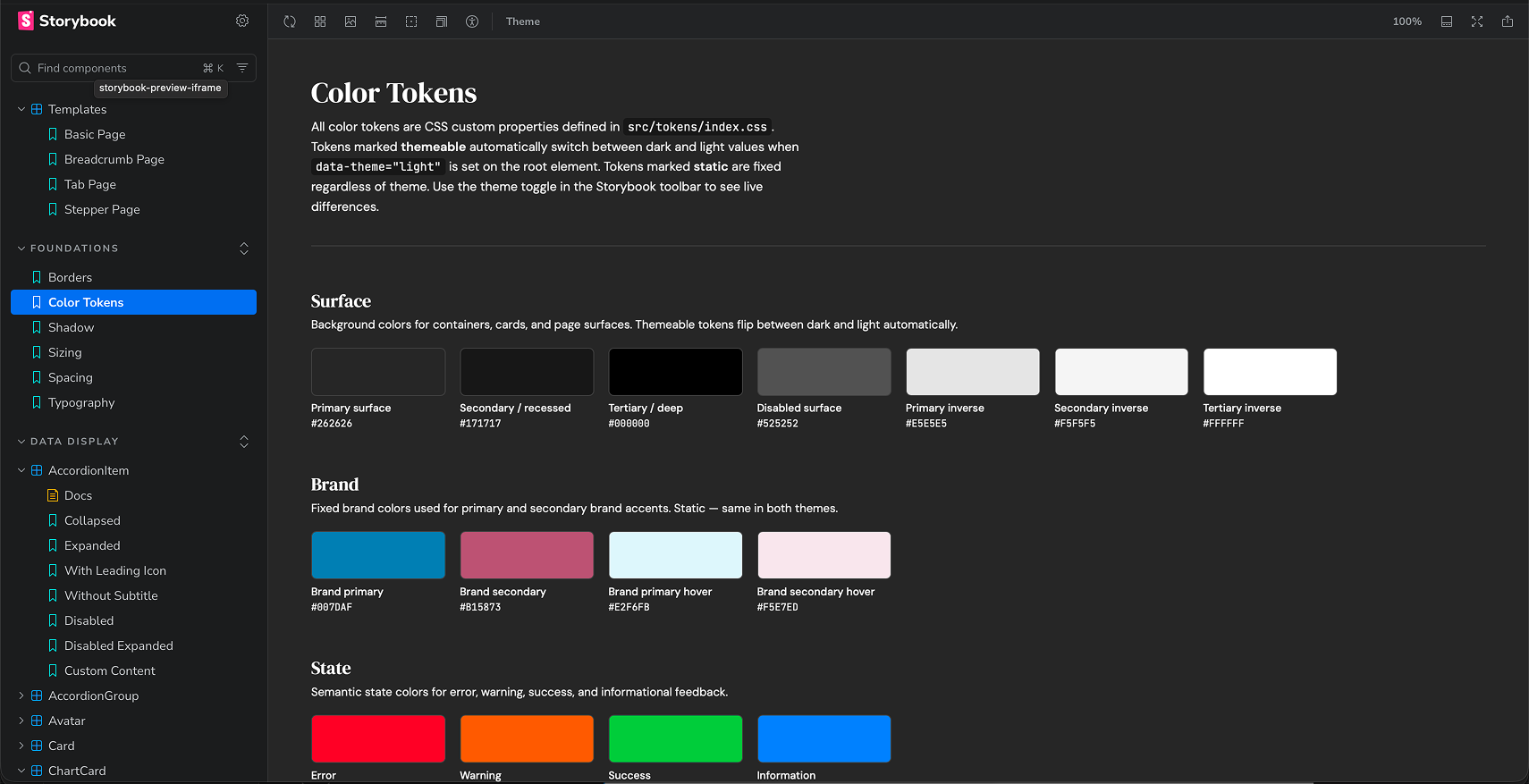Click the Storybook logo
Image resolution: width=1529 pixels, height=784 pixels.
pyautogui.click(x=67, y=21)
